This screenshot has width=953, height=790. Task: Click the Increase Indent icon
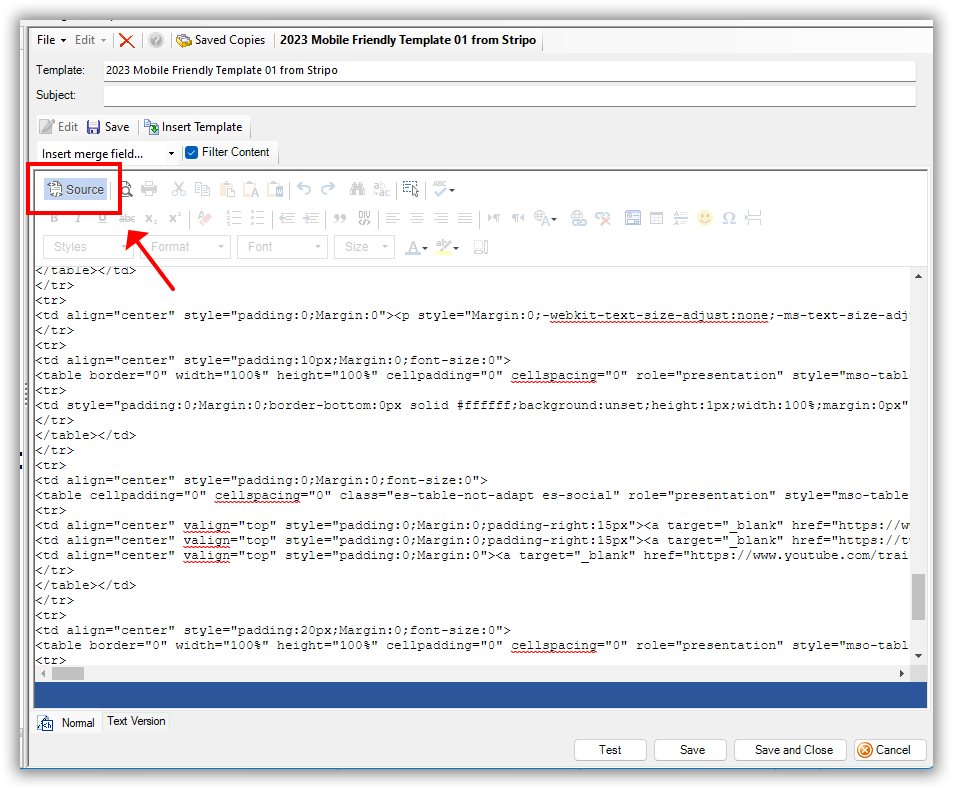click(311, 218)
